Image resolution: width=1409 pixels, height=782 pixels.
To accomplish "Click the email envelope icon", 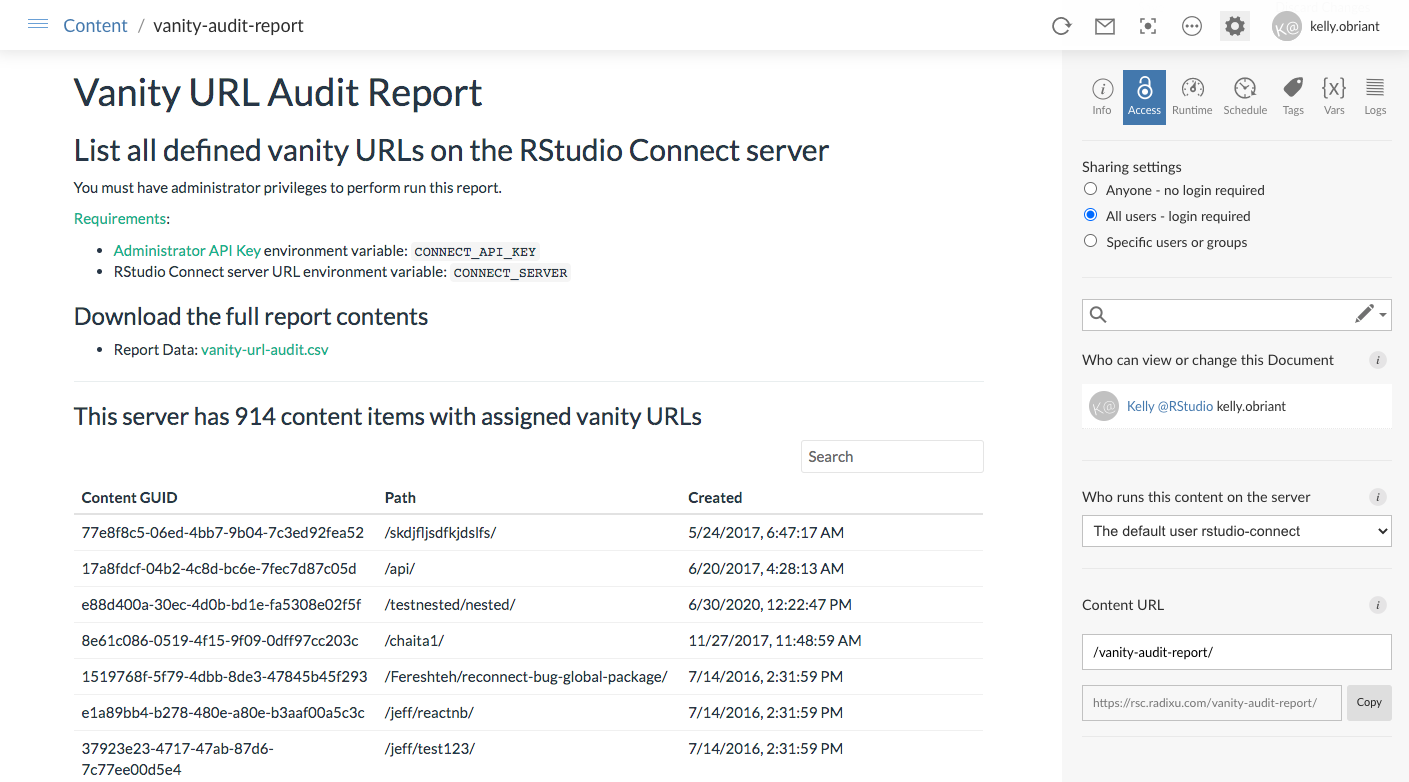I will coord(1105,27).
